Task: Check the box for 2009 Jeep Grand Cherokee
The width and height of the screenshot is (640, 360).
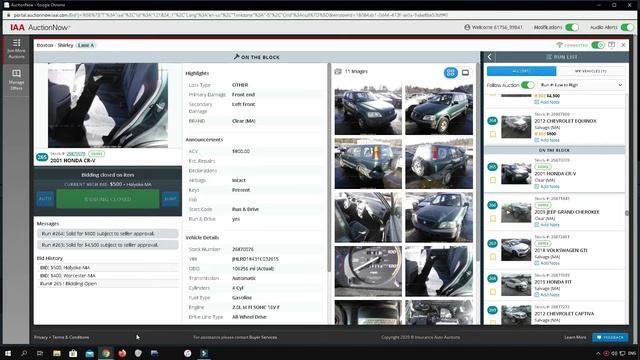Action: click(x=493, y=218)
